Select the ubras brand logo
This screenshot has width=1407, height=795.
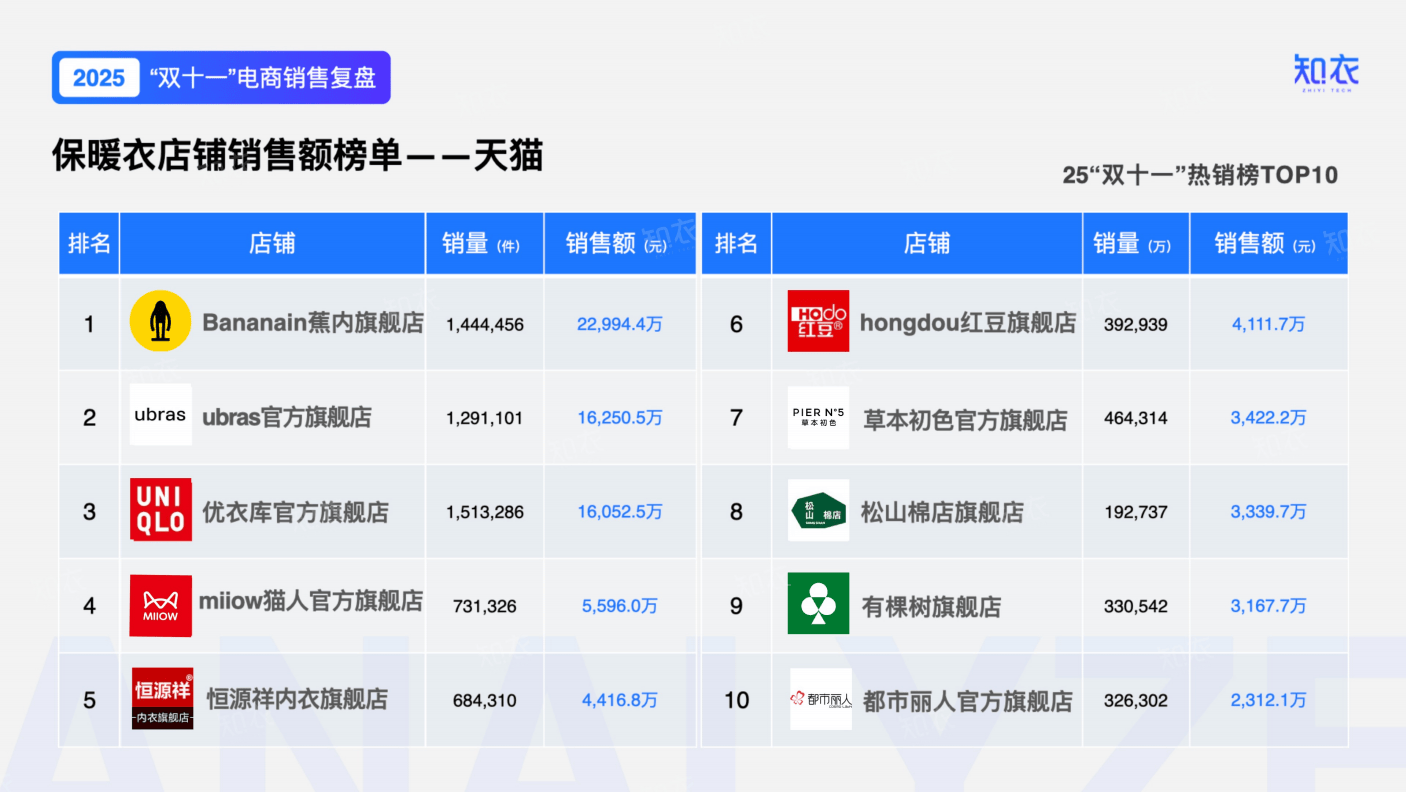pos(160,415)
